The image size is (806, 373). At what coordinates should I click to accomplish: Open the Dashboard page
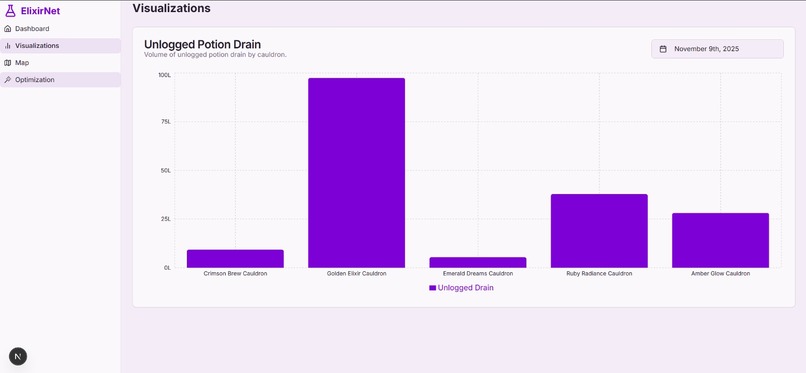click(60, 29)
